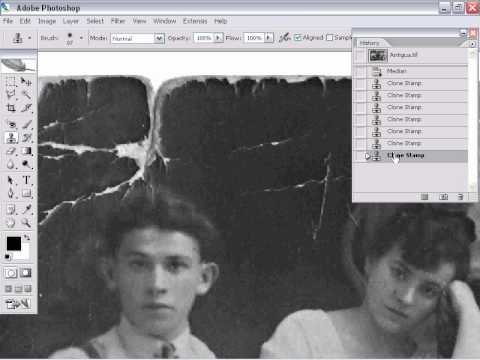Select the Pen tool
Image resolution: width=480 pixels, height=360 pixels.
[x=11, y=193]
